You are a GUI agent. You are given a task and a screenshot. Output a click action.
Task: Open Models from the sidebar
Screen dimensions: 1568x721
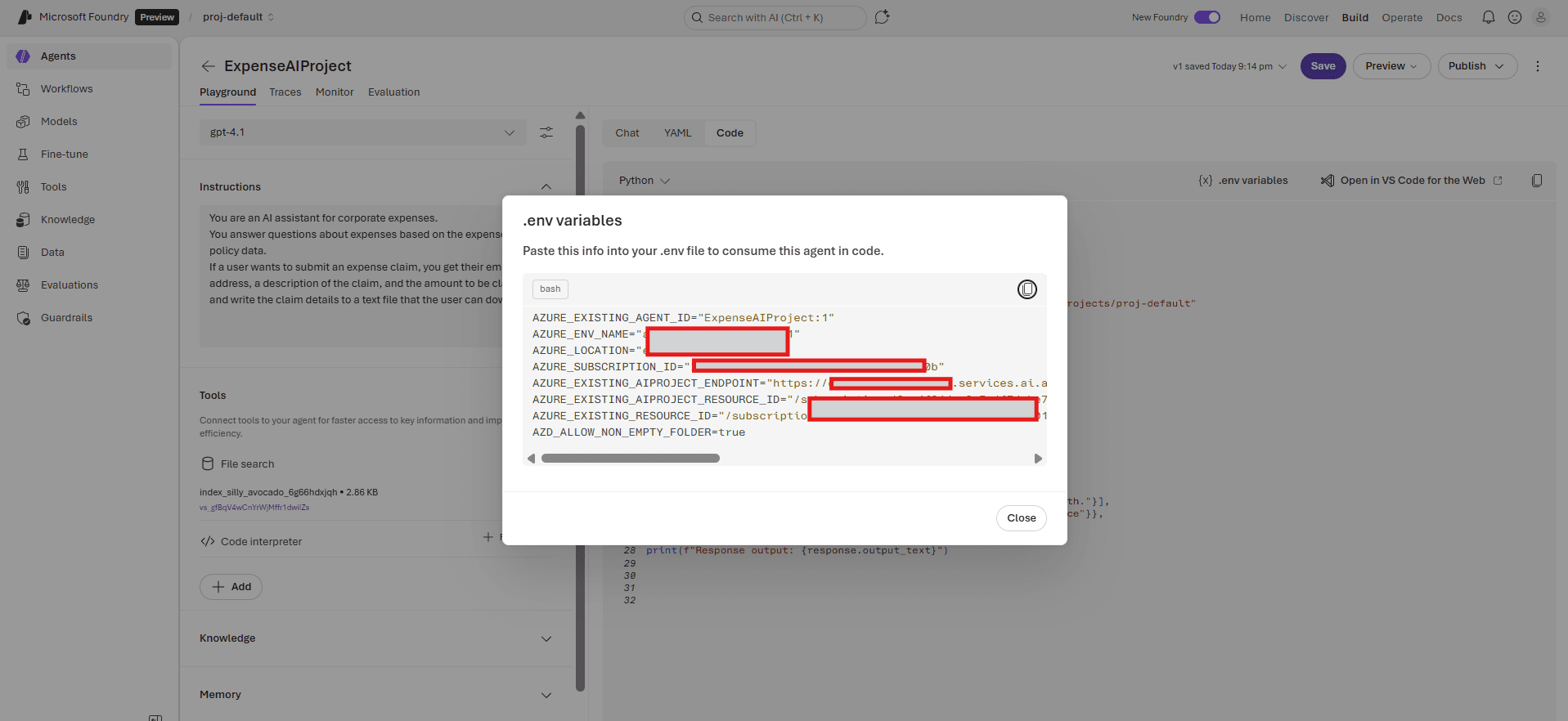[89, 122]
